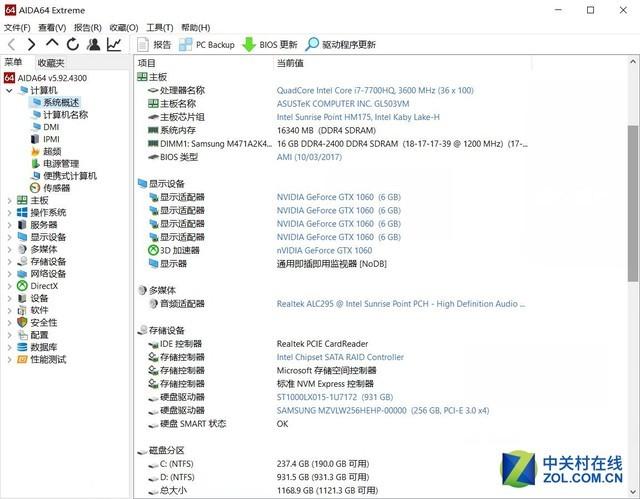
Task: Select the 处理器名称 row label
Action: click(182, 90)
